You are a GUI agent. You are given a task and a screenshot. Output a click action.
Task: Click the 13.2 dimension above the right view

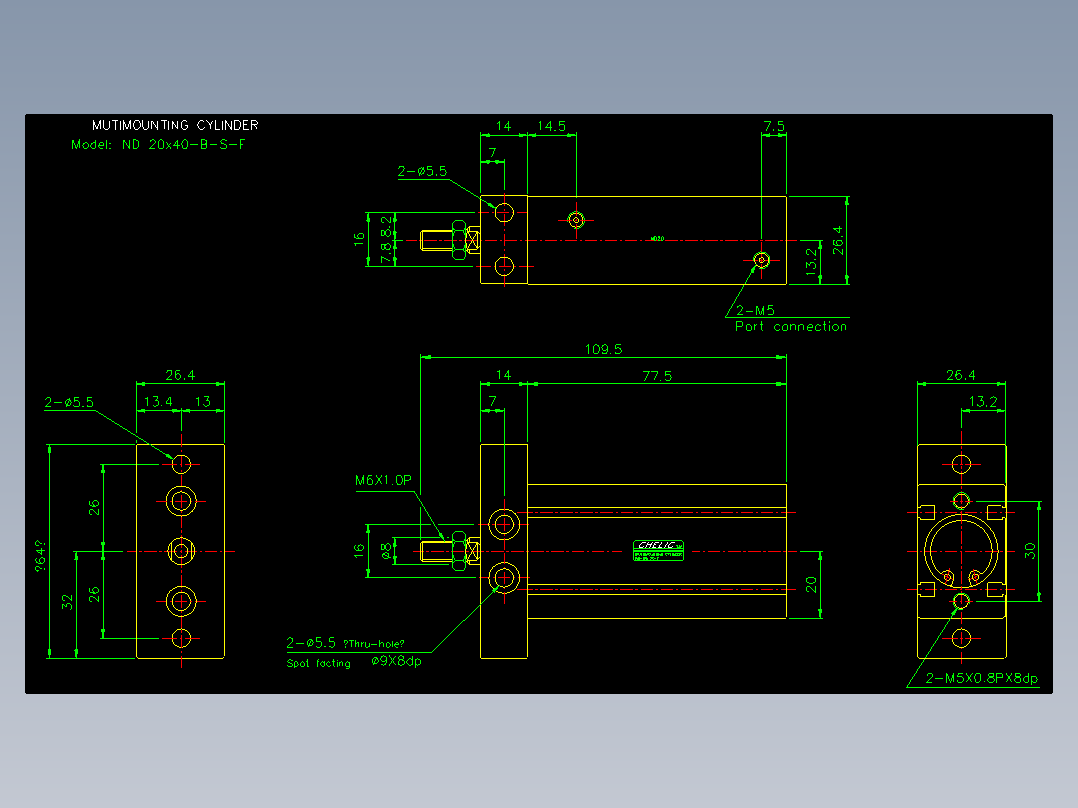click(982, 402)
